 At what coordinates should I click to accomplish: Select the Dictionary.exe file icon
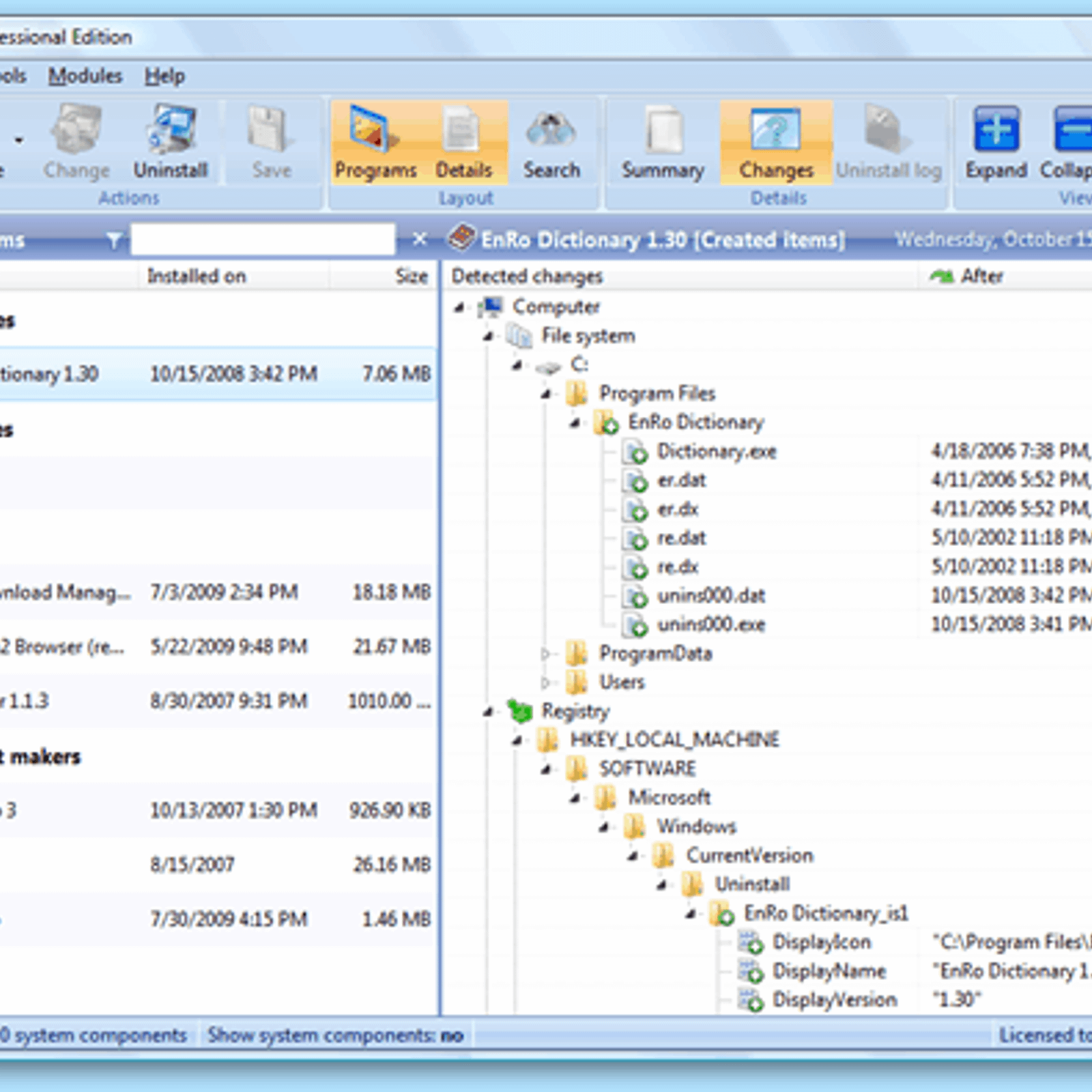coord(635,452)
